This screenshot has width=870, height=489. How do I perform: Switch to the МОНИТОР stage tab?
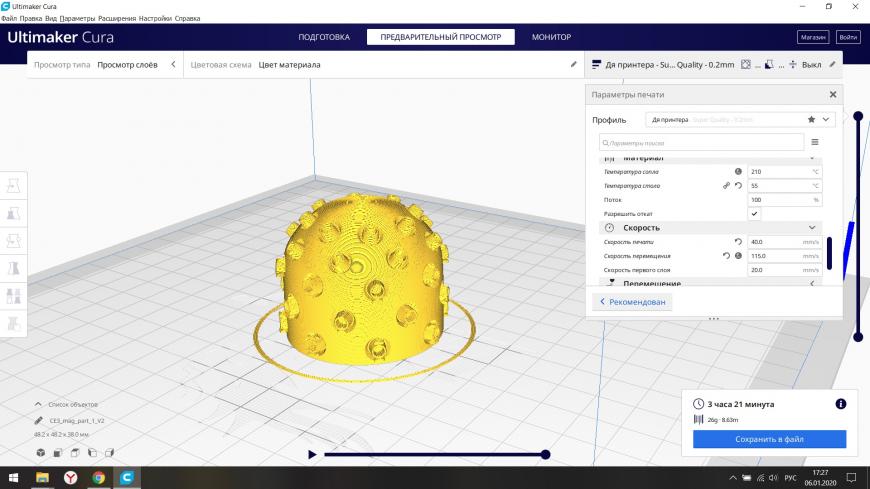pos(551,37)
